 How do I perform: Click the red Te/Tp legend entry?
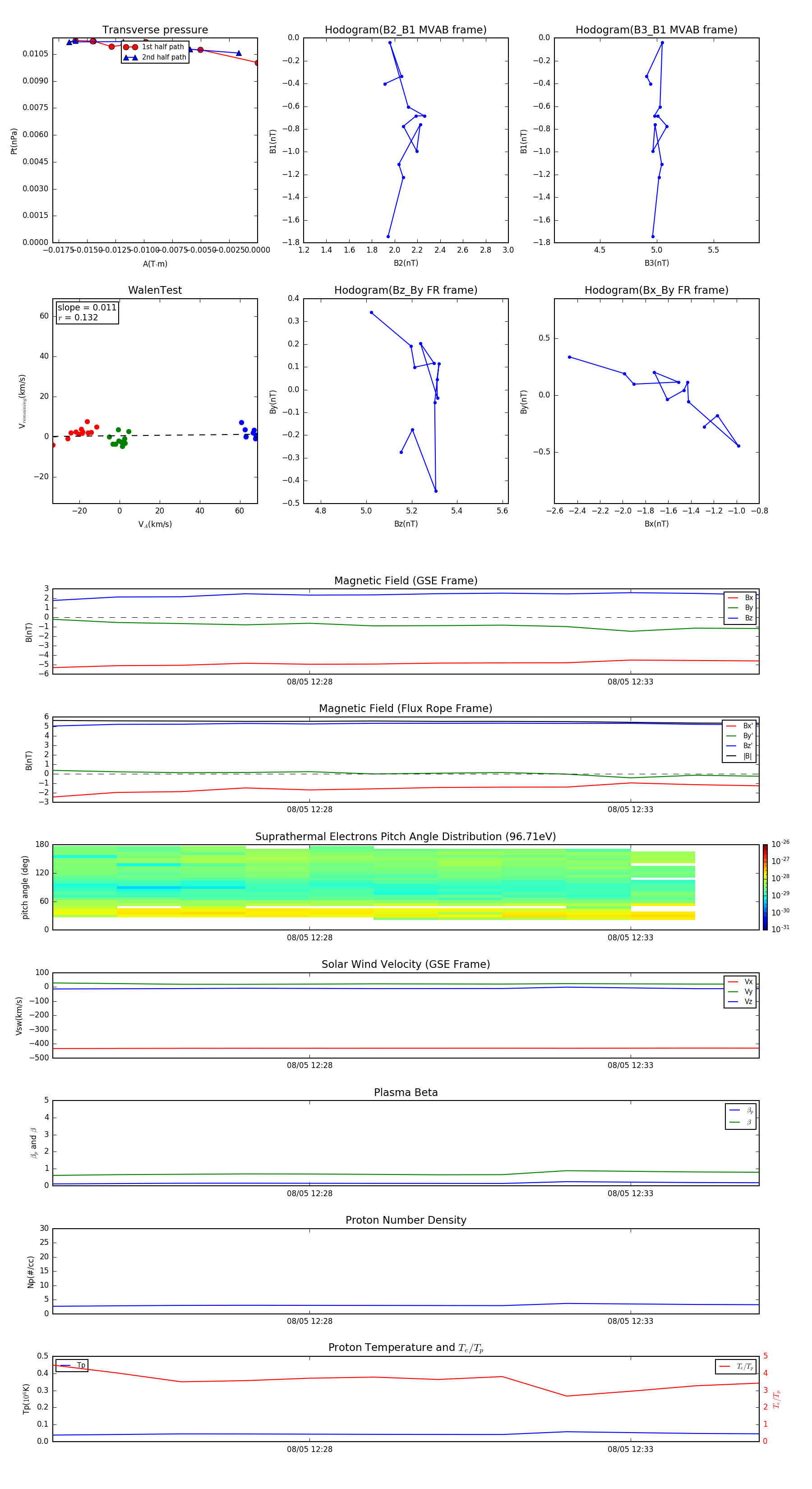(736, 1366)
